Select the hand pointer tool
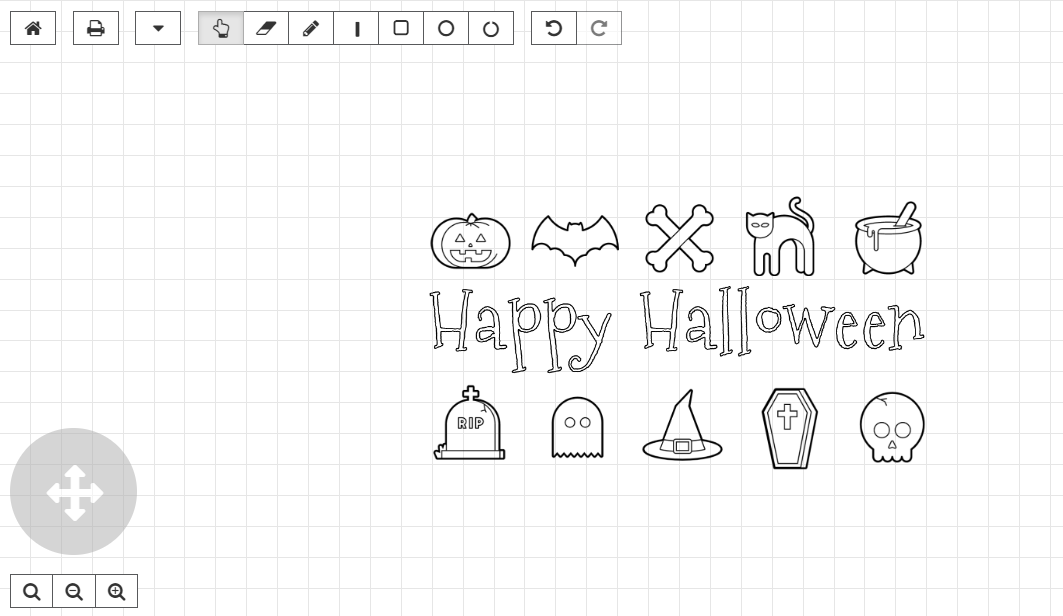Viewport: 1063px width, 616px height. pos(221,28)
